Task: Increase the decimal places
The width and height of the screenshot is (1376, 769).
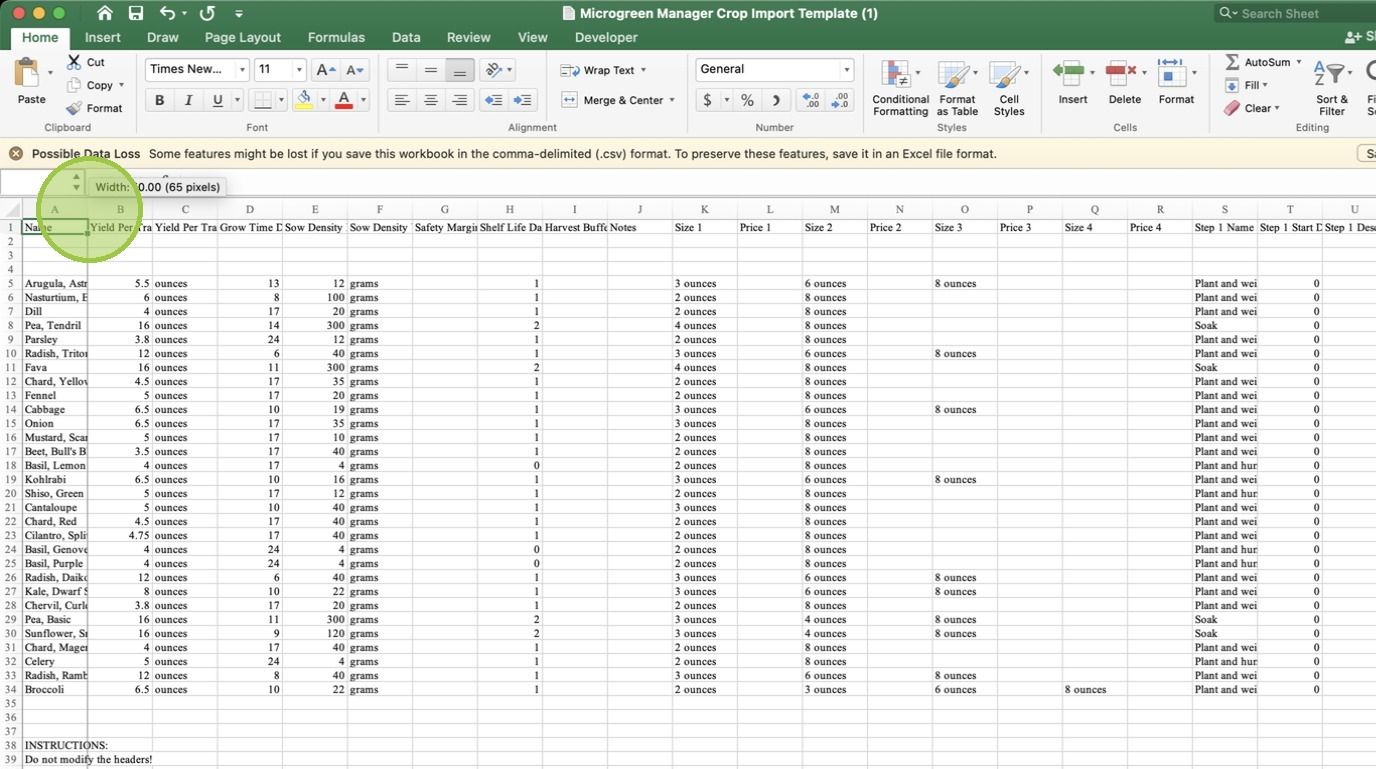Action: pyautogui.click(x=811, y=100)
